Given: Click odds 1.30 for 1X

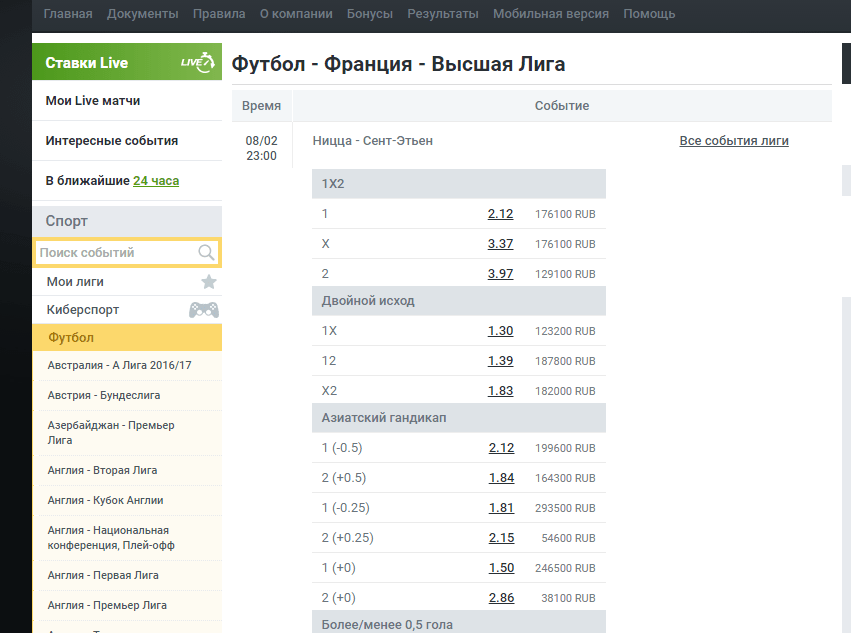Looking at the screenshot, I should (x=500, y=331).
